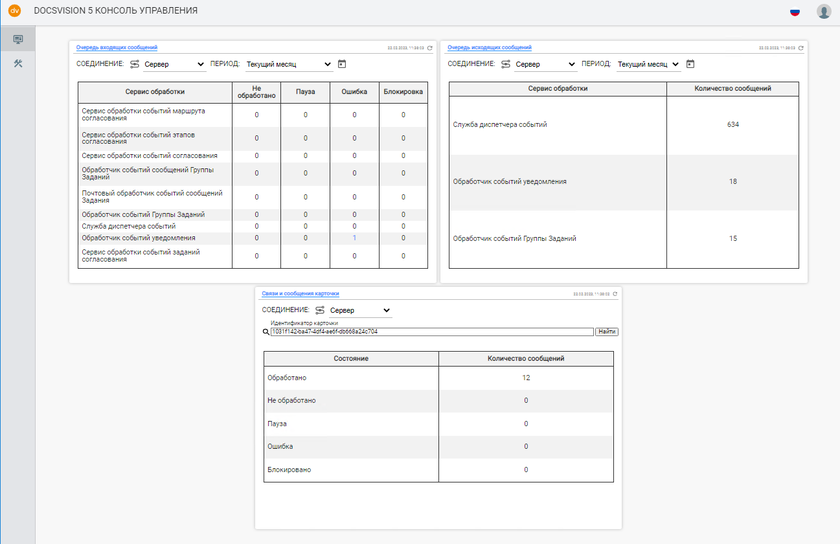Open the 'Очередь входящих сообщений' link
840x544 pixels.
tap(117, 47)
